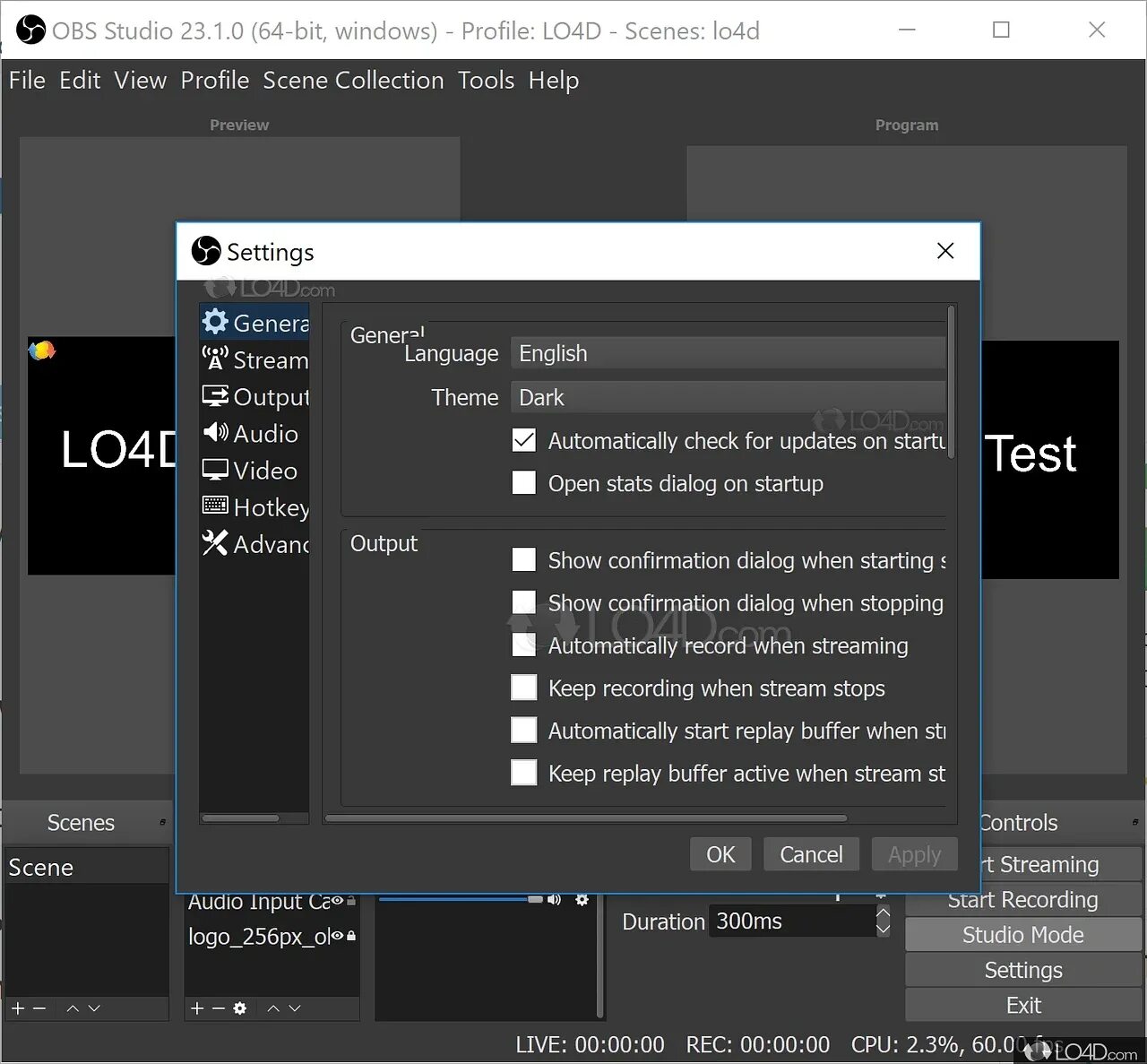
Task: Pop out the Controls dock panel
Action: click(x=1134, y=822)
